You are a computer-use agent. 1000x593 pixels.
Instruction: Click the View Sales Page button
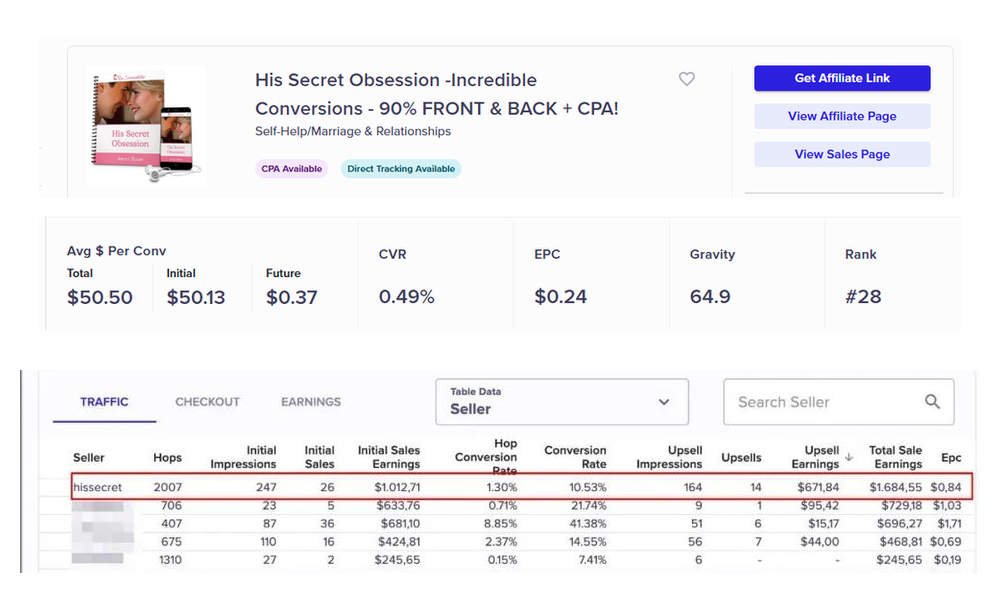842,154
